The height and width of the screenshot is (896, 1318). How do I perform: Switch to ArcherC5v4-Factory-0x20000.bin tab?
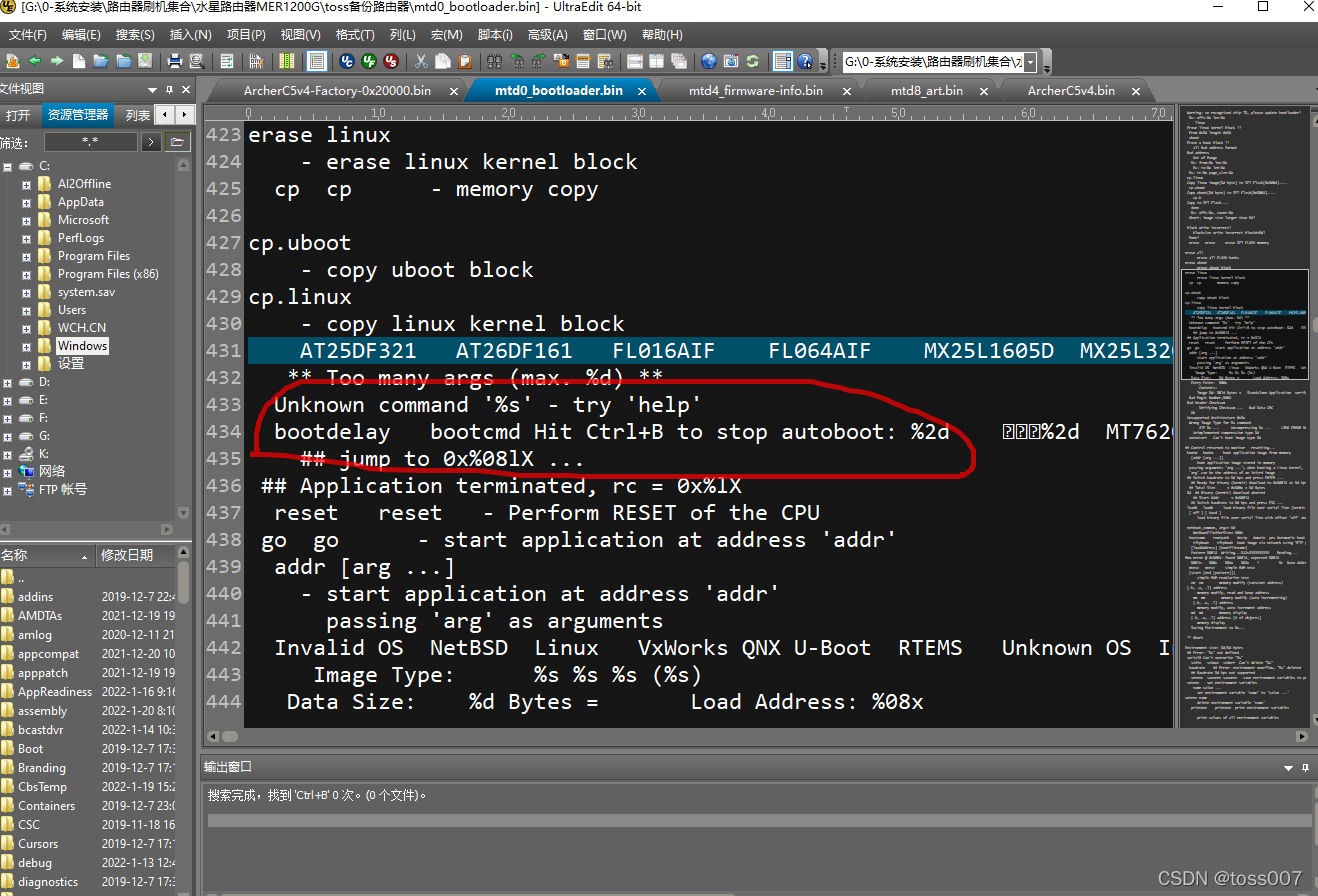point(337,90)
